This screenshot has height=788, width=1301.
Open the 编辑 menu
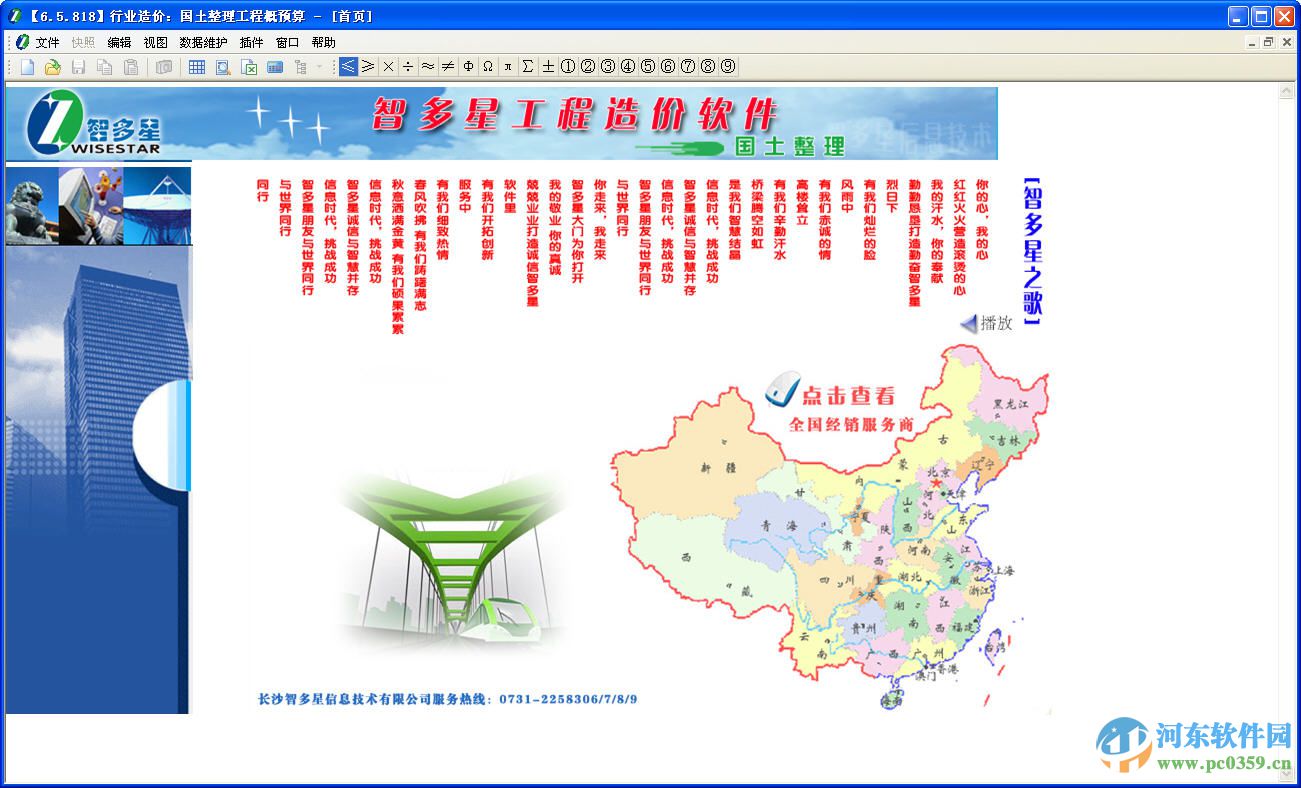pos(120,43)
